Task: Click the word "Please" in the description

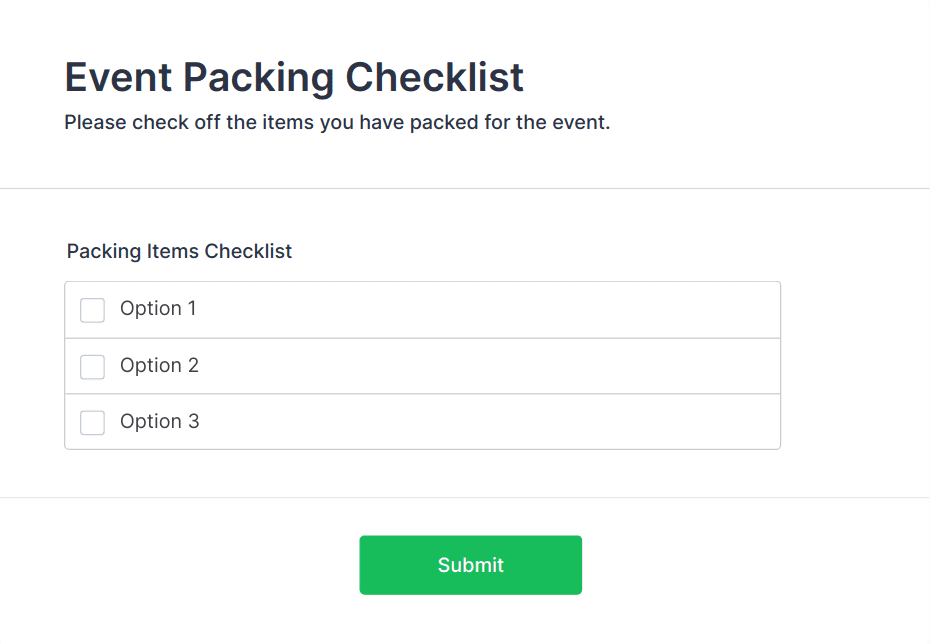Action: [95, 124]
